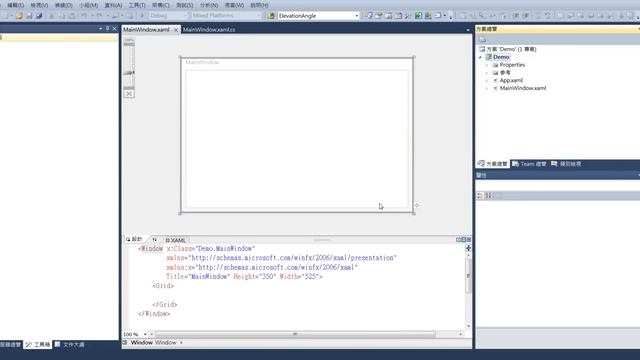Viewport: 640px width, 360px height.
Task: Select the 方案總管 tab
Action: [493, 164]
